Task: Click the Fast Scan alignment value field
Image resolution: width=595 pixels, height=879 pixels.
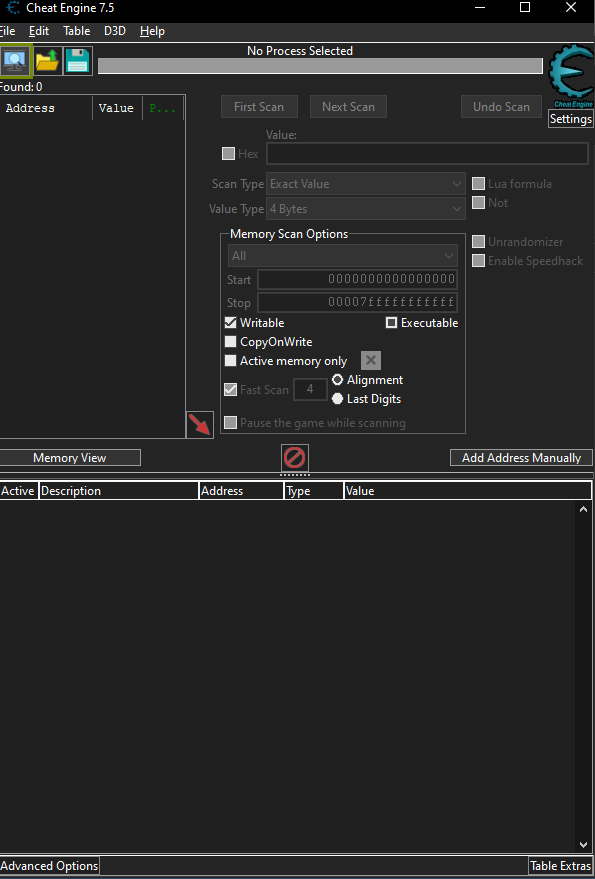Action: click(x=310, y=390)
